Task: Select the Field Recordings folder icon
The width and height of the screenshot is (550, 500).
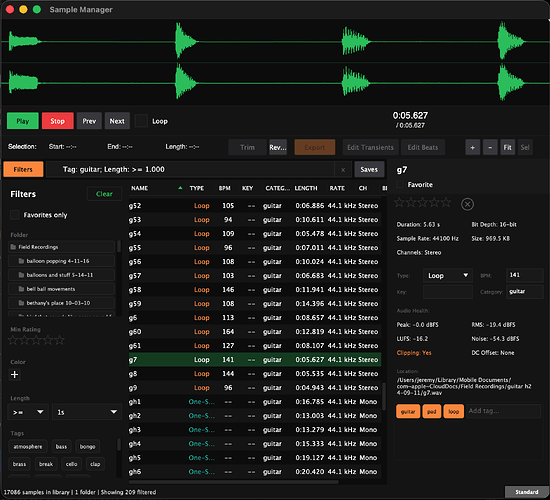Action: [13, 247]
